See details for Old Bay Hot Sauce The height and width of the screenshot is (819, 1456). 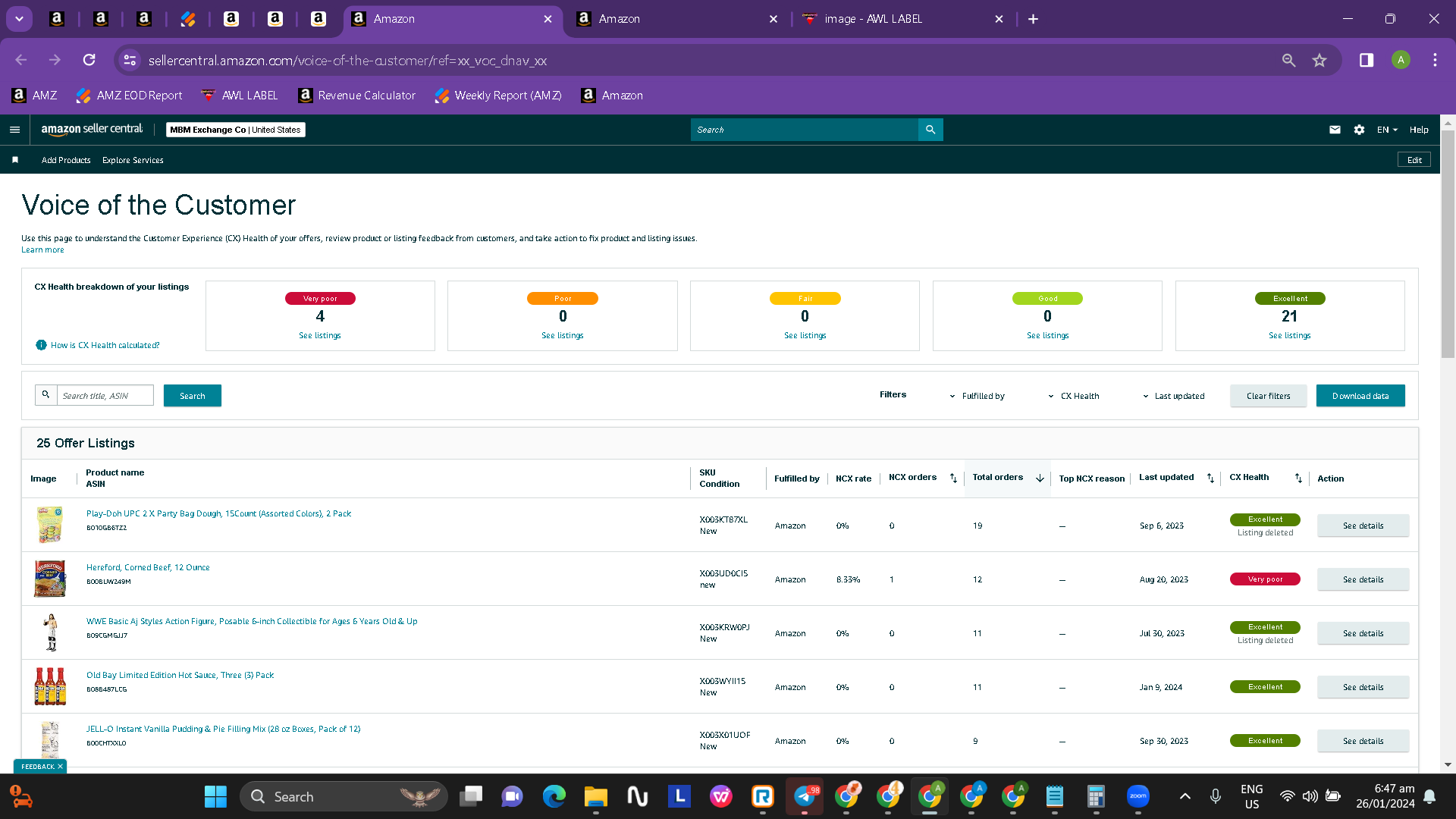click(x=1363, y=687)
